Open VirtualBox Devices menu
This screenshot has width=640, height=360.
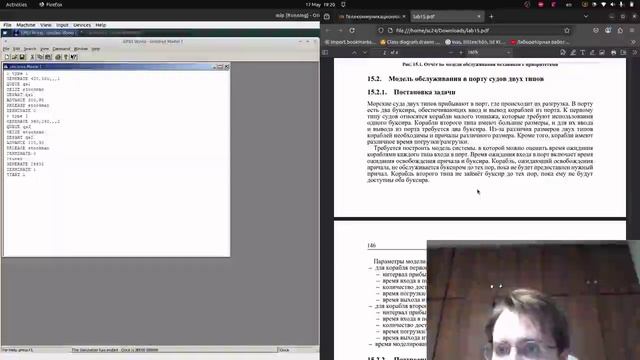[x=82, y=25]
